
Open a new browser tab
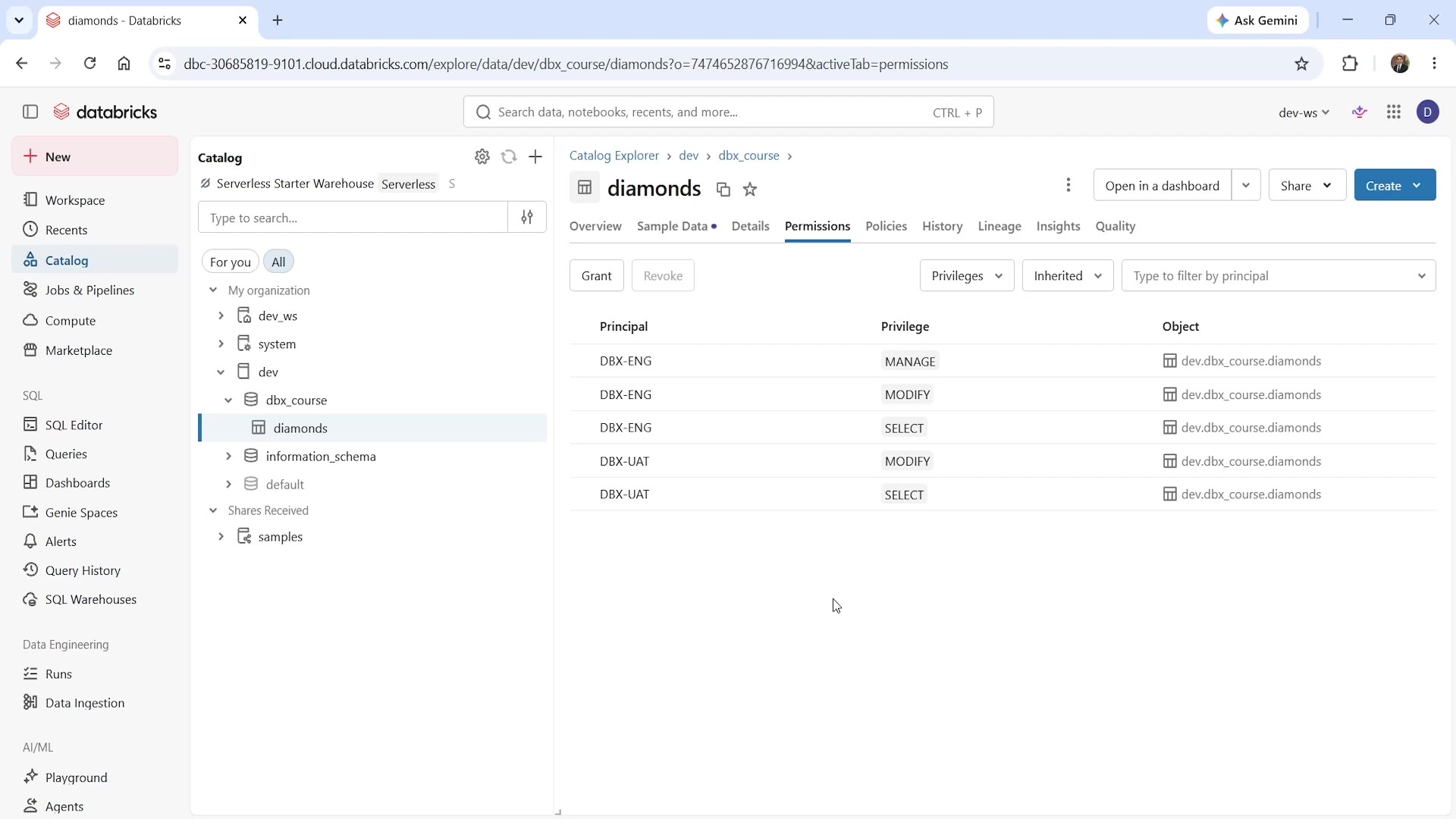[x=278, y=20]
